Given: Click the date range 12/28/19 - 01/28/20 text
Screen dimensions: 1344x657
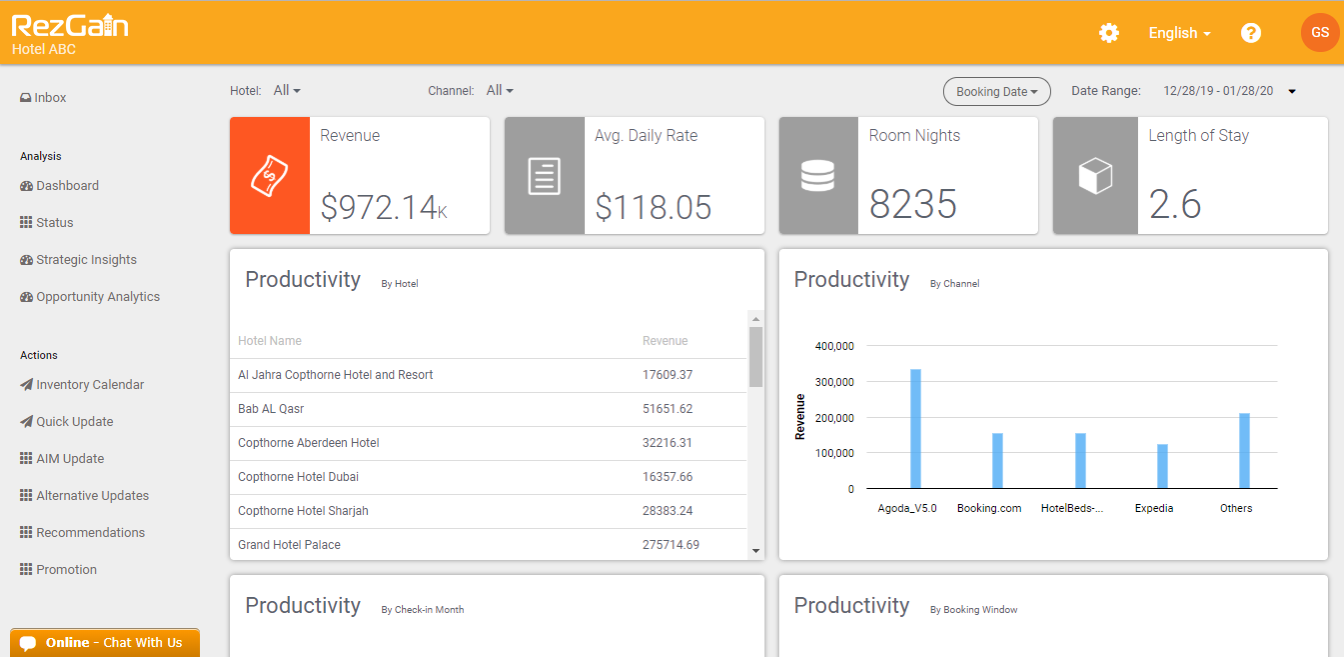Looking at the screenshot, I should tap(1218, 91).
